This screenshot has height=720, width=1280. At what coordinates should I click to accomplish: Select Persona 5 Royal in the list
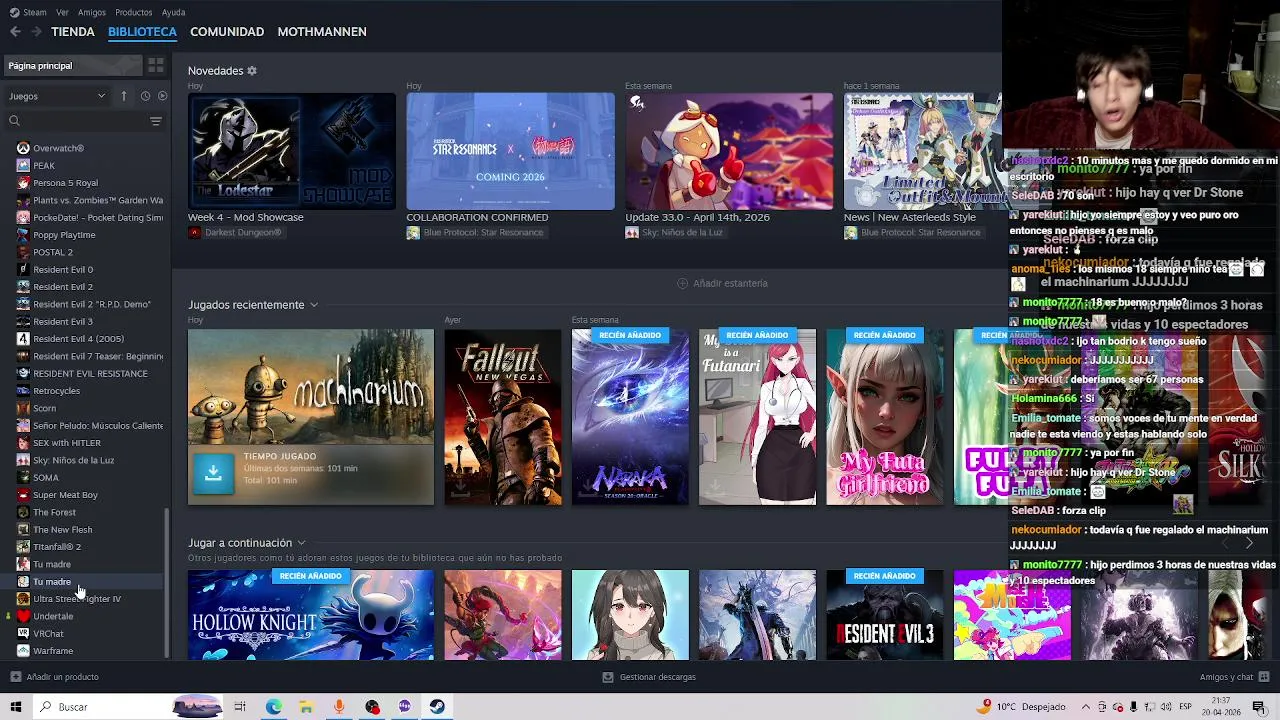(66, 183)
